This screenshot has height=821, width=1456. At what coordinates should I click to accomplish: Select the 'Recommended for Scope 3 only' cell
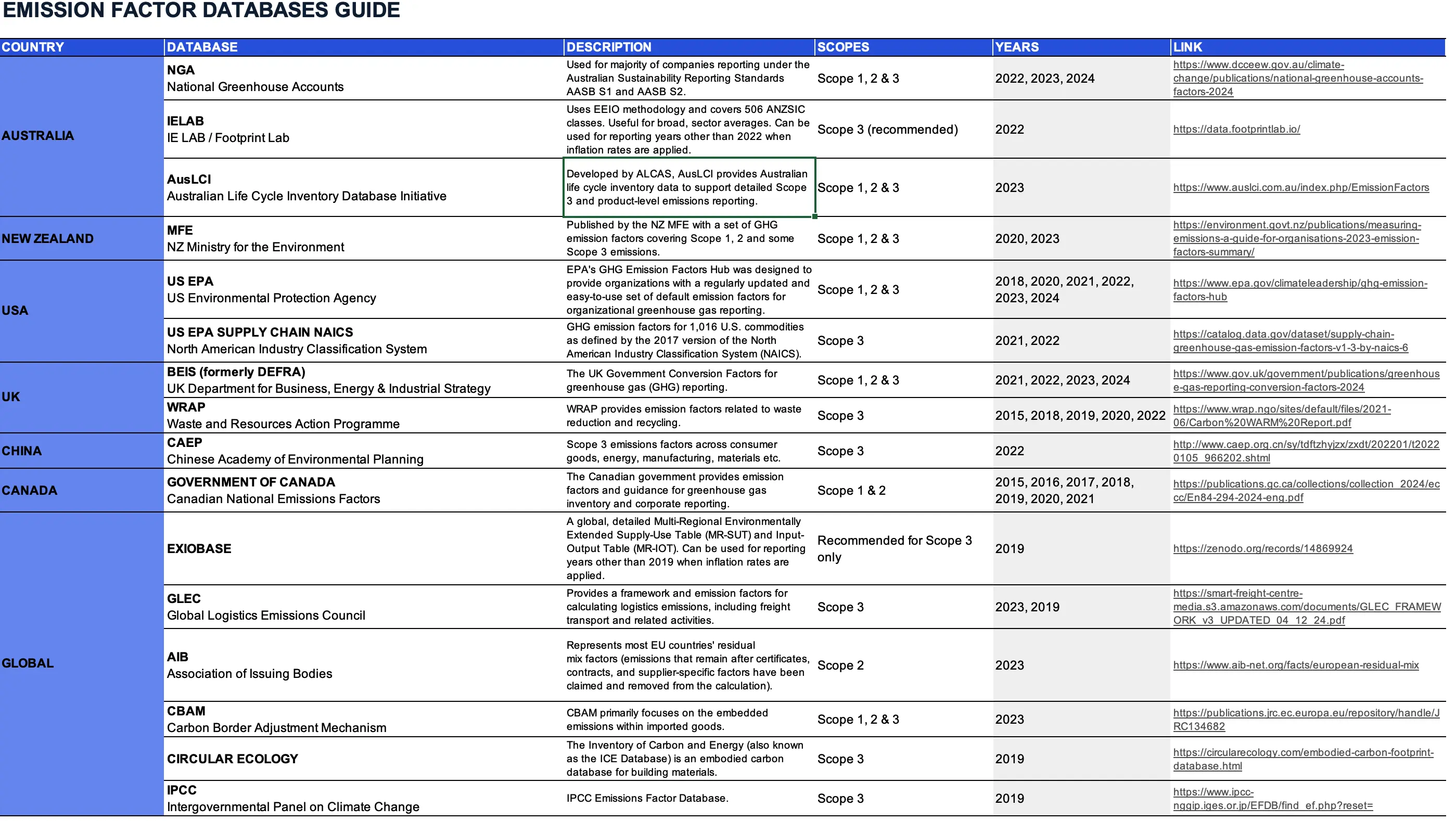point(903,549)
